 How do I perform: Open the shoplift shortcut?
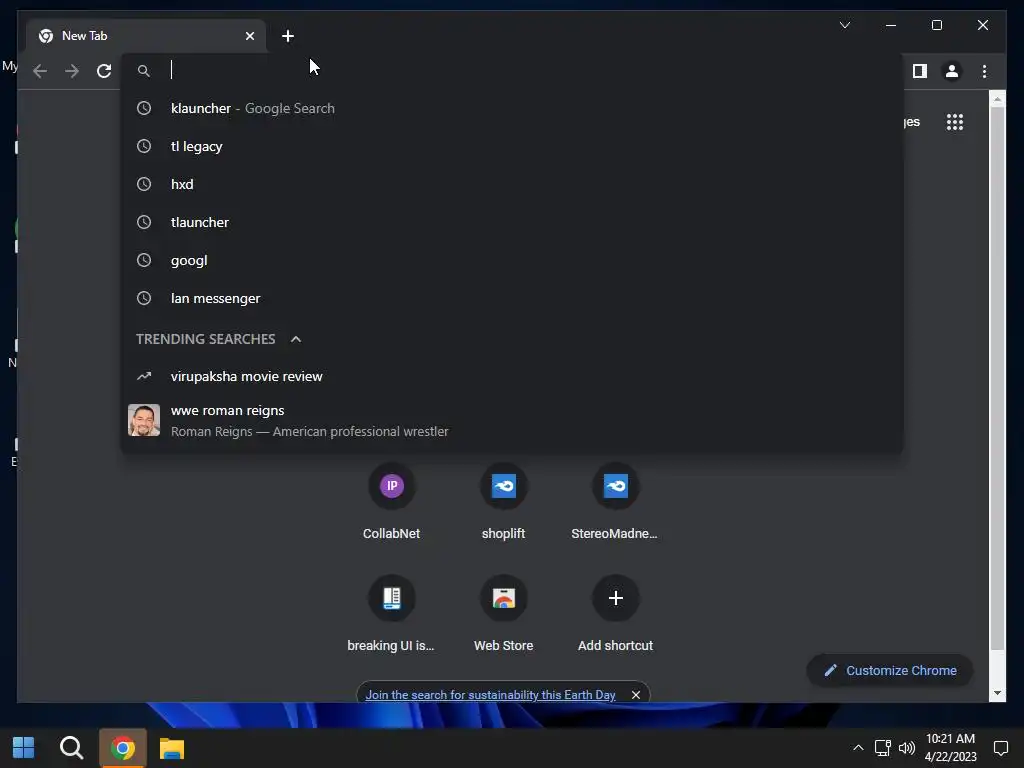(x=504, y=503)
